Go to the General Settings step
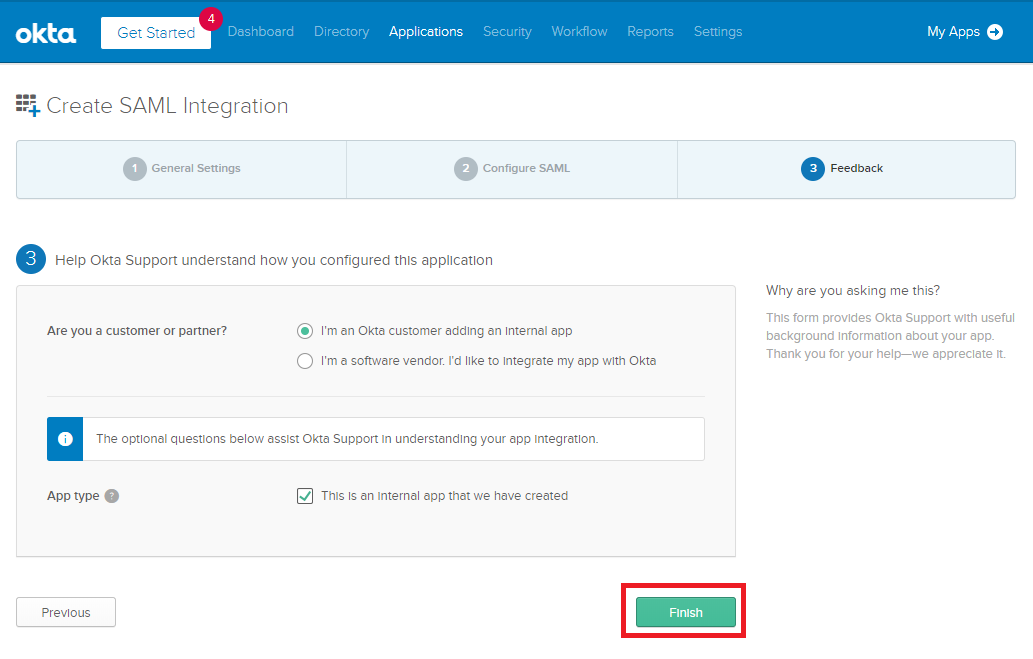The width and height of the screenshot is (1033, 659). tap(182, 169)
